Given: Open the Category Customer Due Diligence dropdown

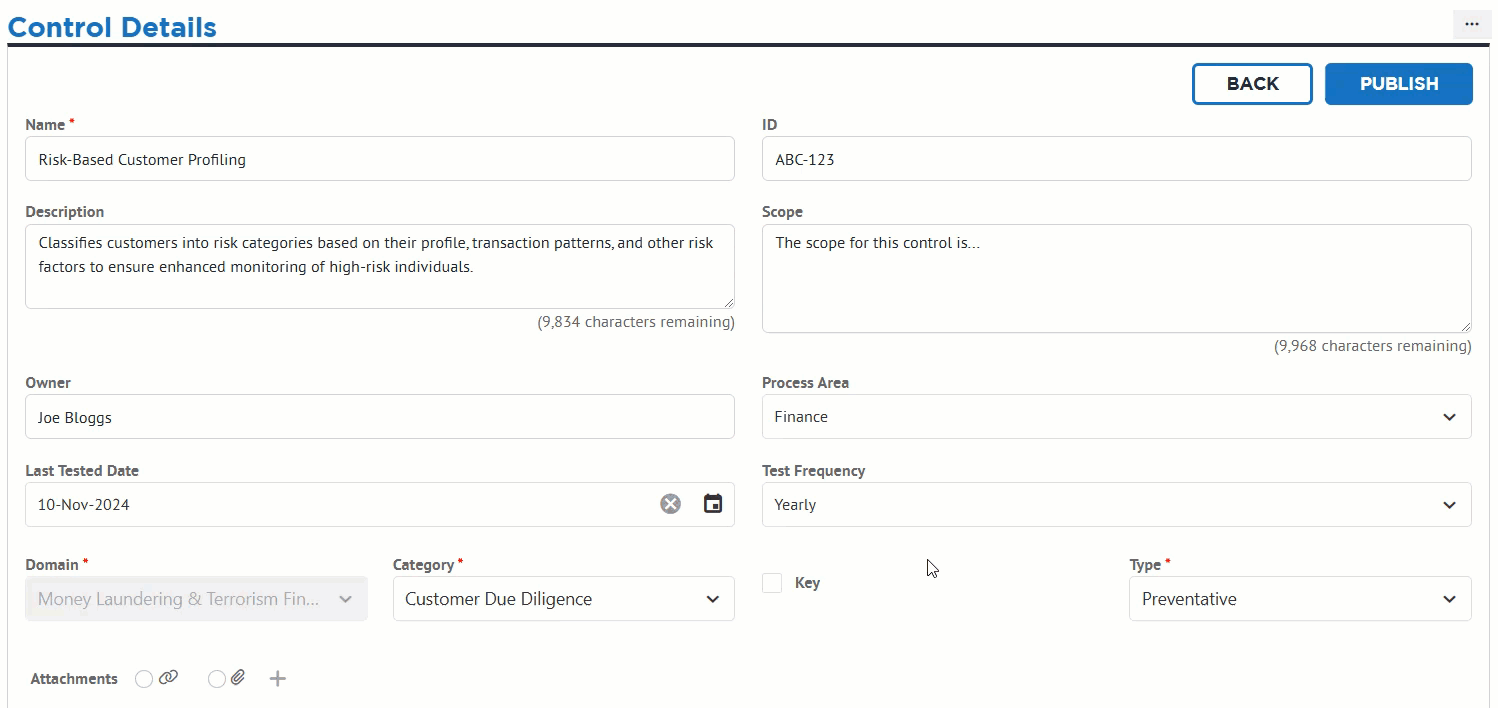Looking at the screenshot, I should pos(563,599).
